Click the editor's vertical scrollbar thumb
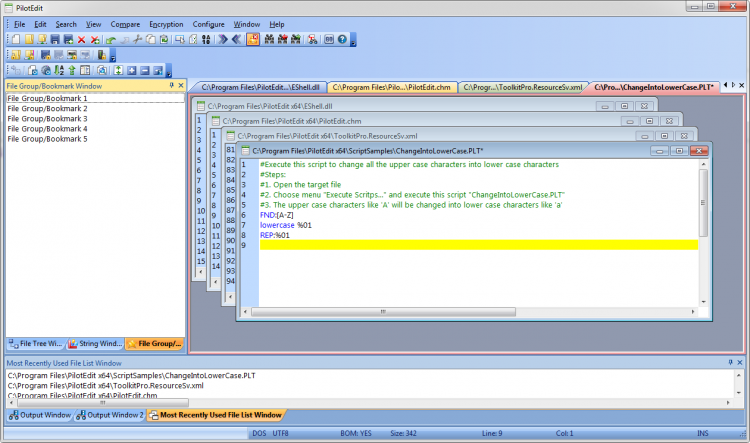Screen dimensions: 750x443 (703, 203)
